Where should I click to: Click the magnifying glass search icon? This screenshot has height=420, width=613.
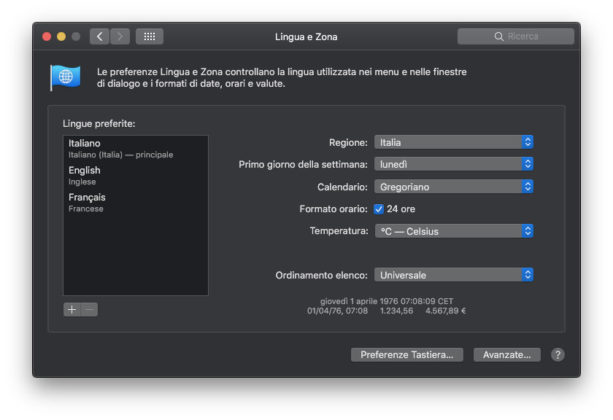pos(499,37)
